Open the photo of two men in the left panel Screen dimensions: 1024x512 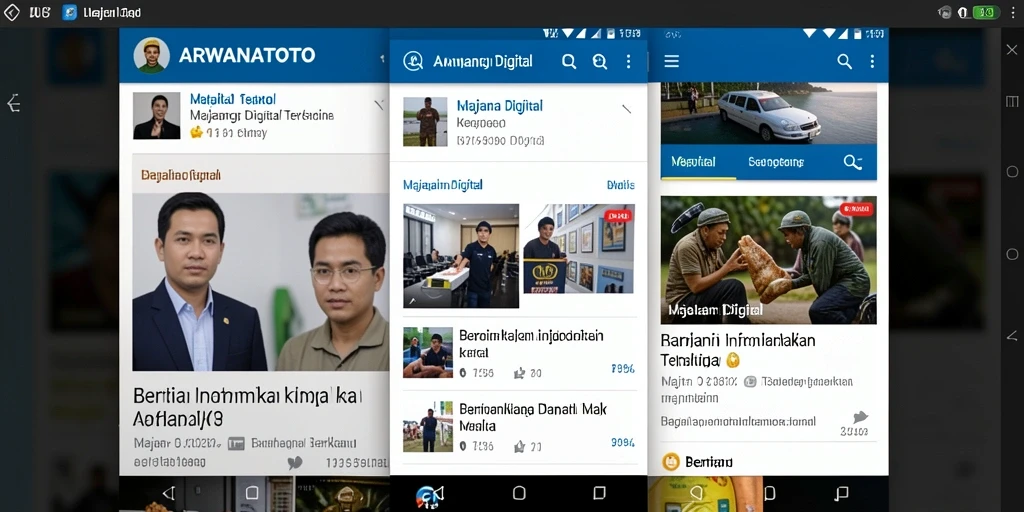(261, 281)
